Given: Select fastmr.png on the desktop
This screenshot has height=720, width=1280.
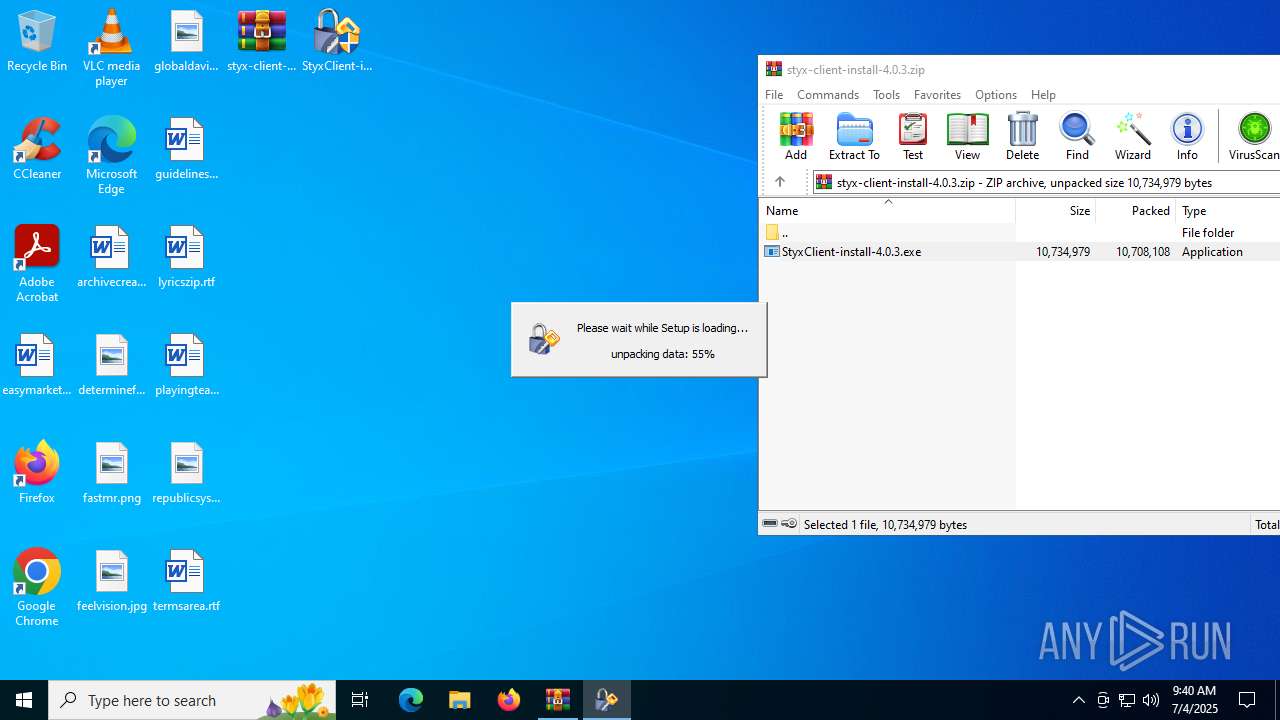Looking at the screenshot, I should [111, 474].
